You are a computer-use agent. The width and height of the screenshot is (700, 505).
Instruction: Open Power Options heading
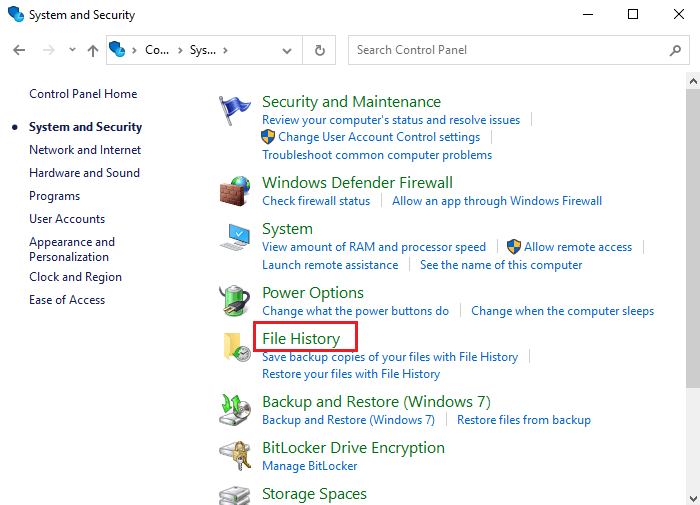[x=313, y=293]
